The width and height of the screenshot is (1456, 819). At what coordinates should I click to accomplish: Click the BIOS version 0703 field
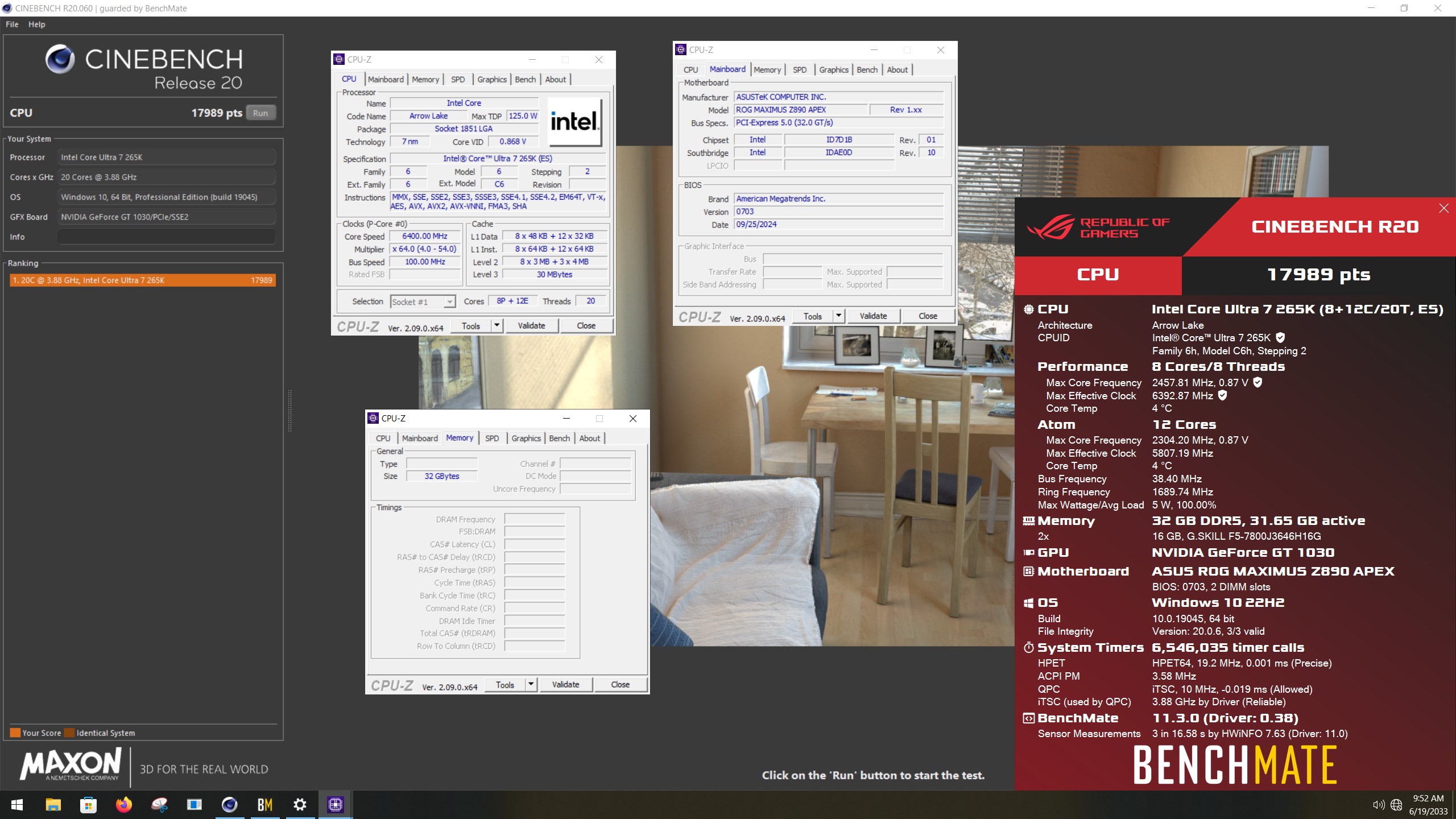839,212
